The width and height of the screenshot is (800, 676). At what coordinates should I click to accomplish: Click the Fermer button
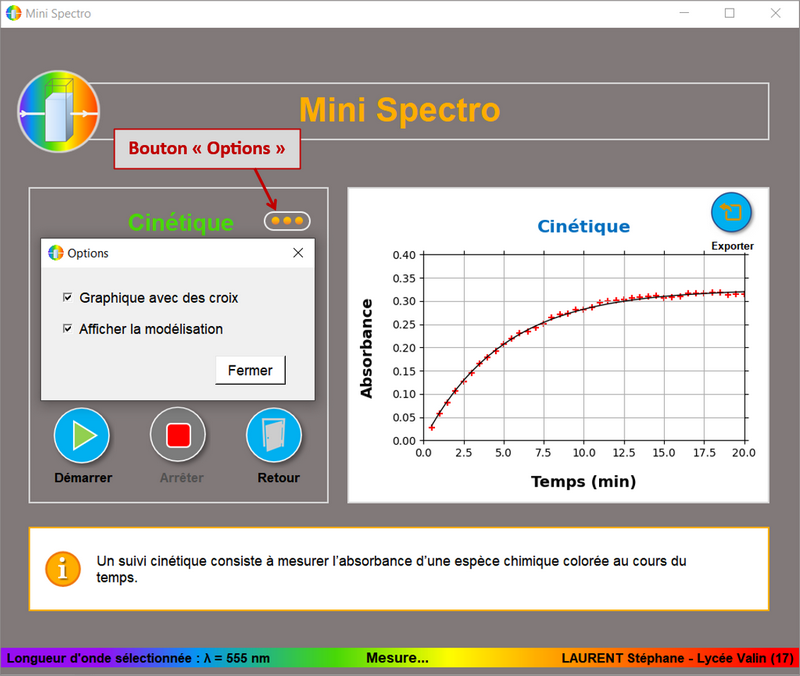click(250, 370)
